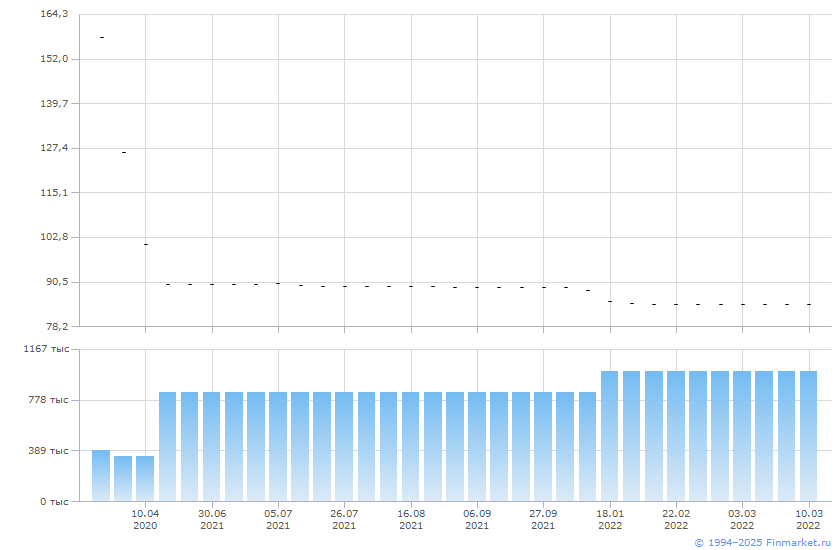
Task: Click the volume bar above 18.01 2022
Action: tap(610, 436)
